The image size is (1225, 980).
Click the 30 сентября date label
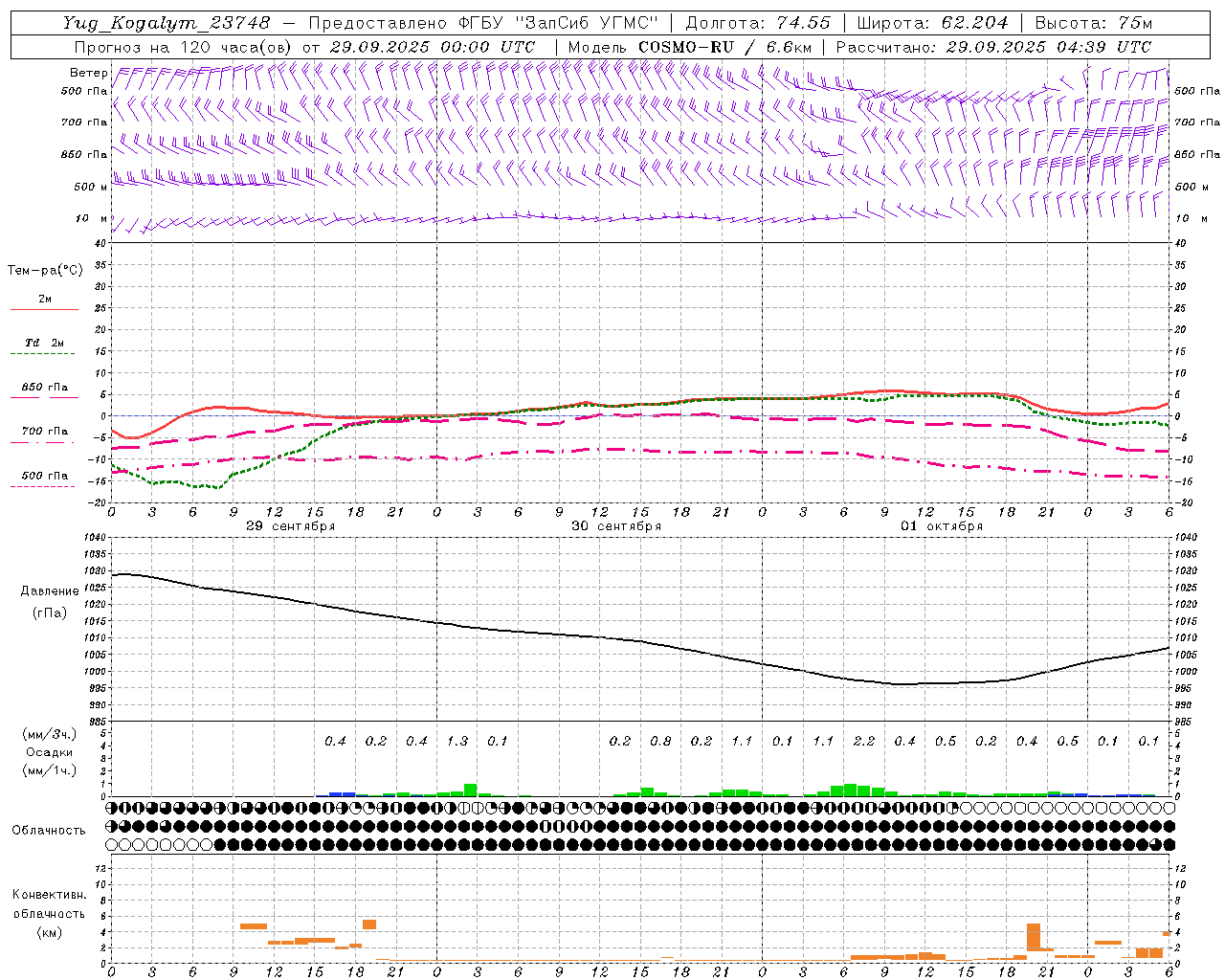(x=616, y=526)
